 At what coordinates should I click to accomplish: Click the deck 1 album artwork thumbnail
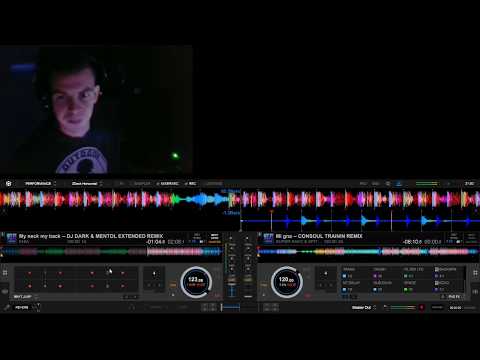[11, 238]
